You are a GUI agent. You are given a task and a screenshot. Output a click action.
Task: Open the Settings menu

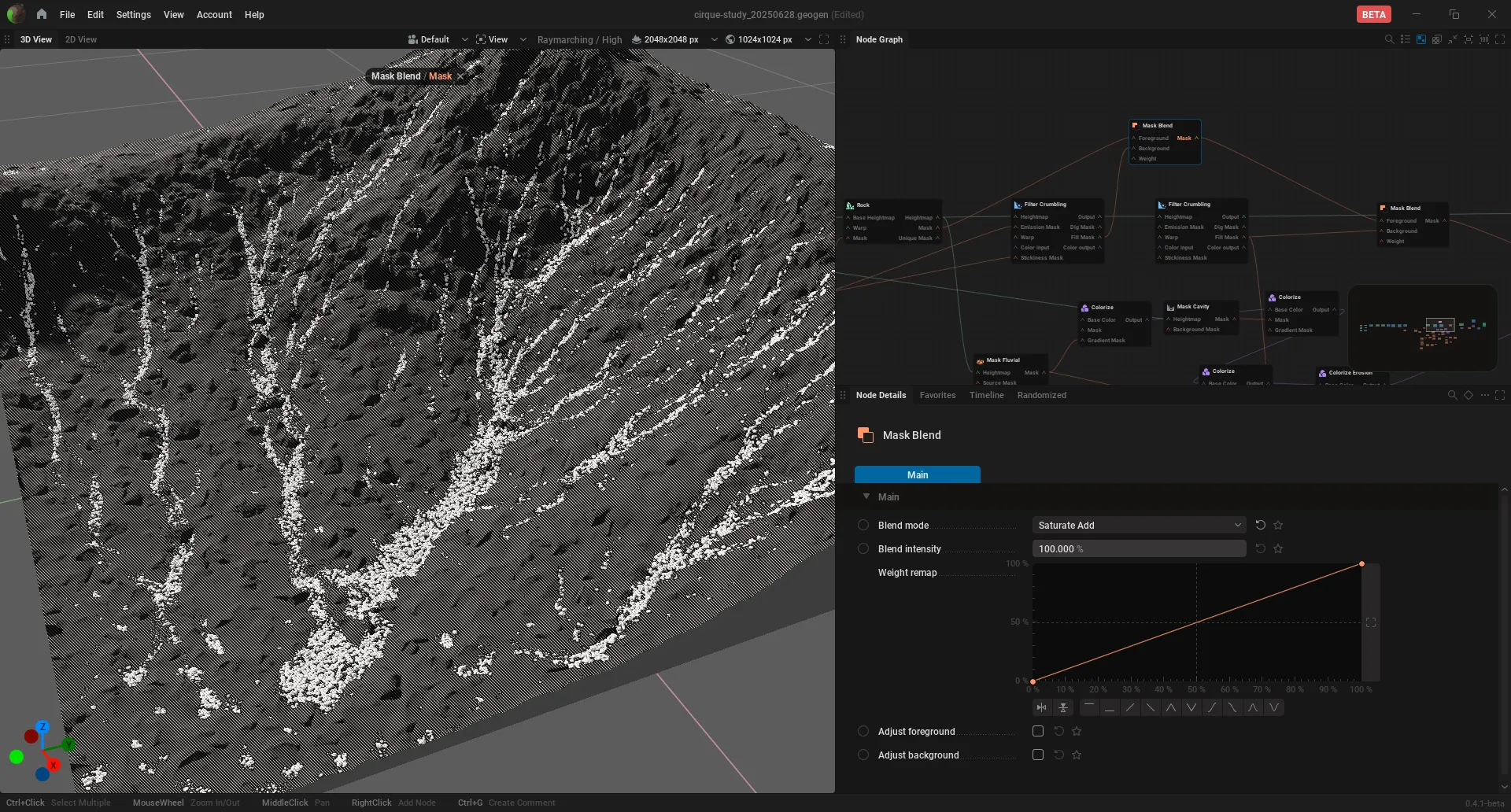point(133,14)
